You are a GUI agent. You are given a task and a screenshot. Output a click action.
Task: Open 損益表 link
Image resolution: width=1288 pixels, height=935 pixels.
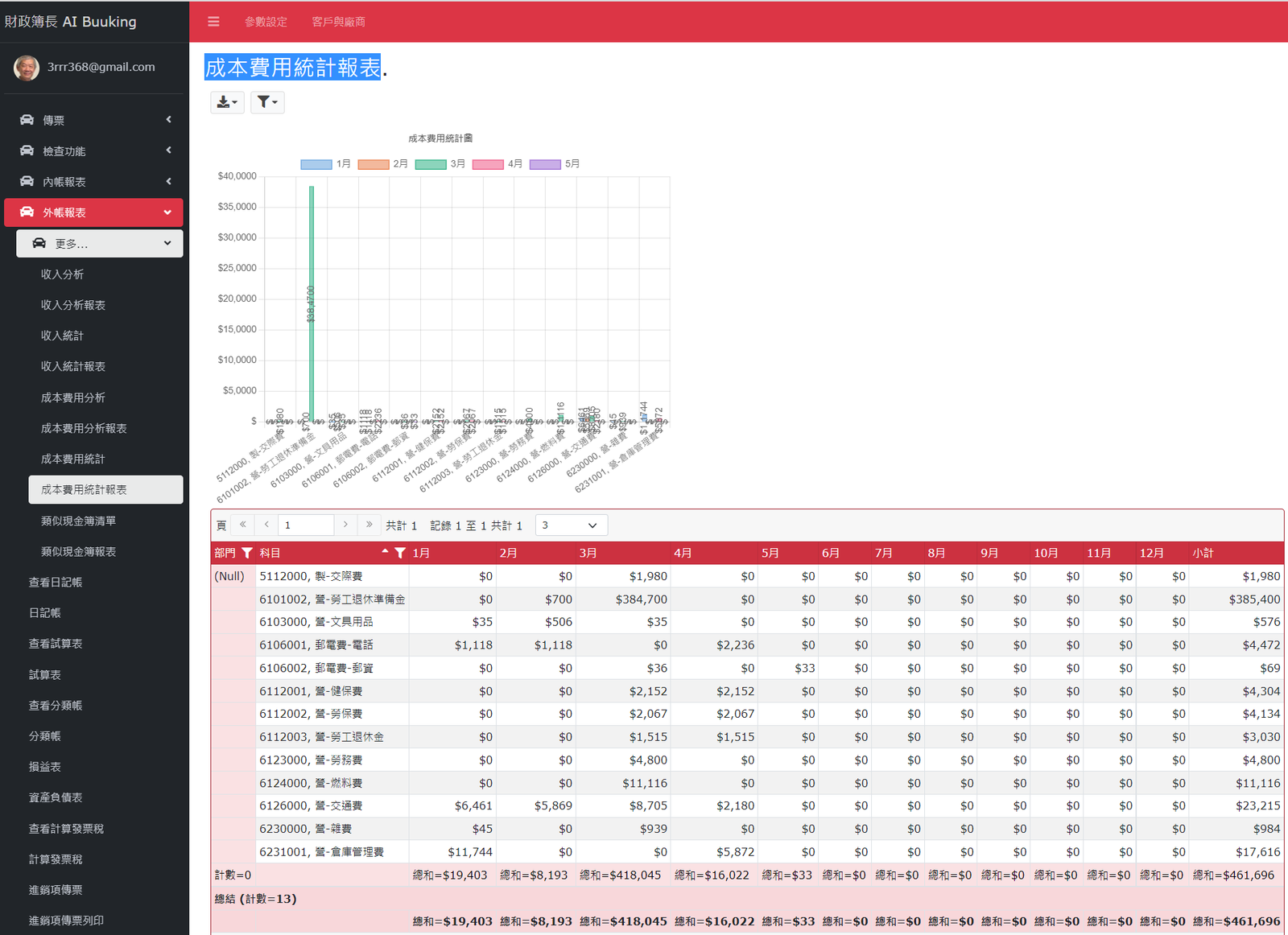(44, 767)
